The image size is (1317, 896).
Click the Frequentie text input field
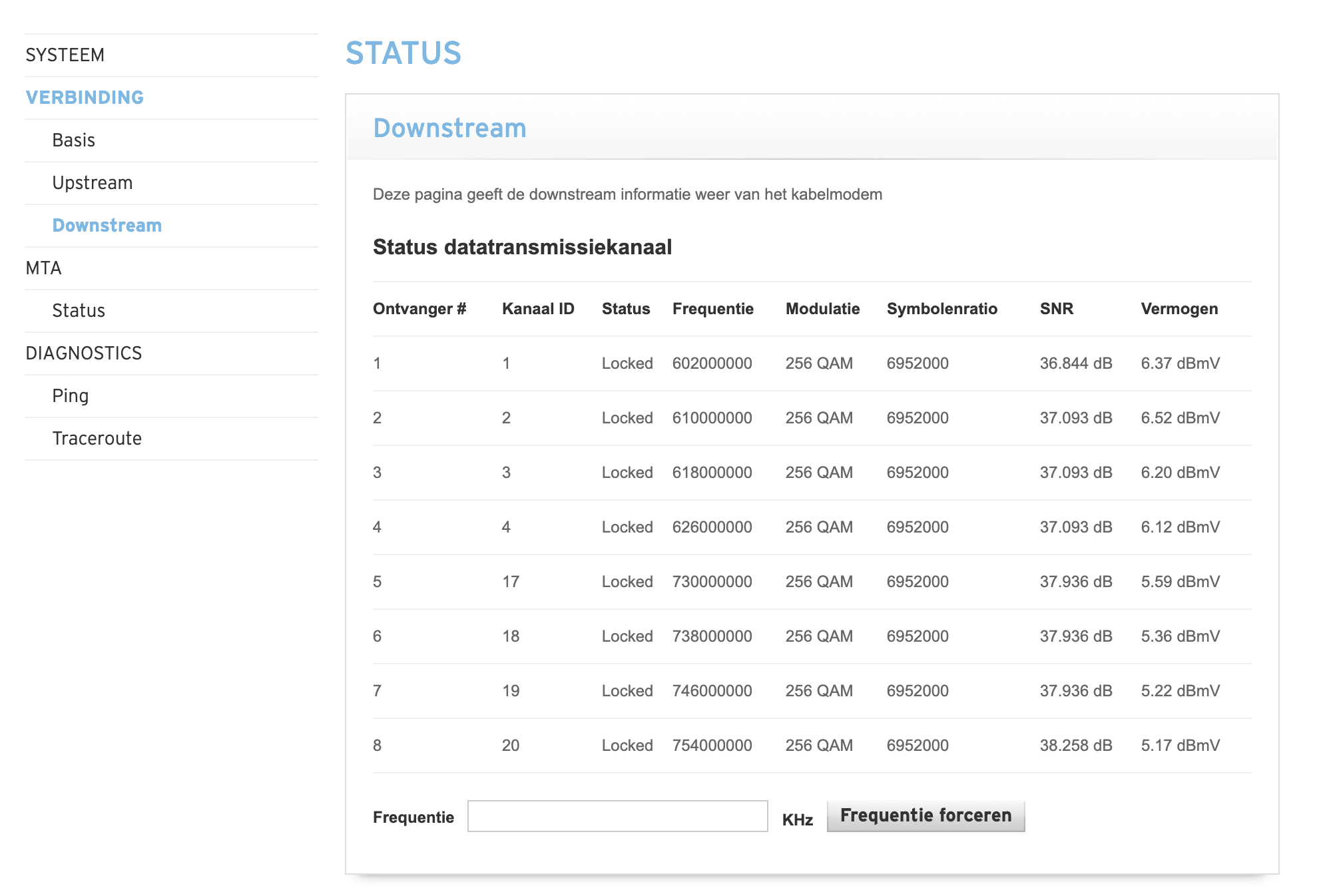click(617, 816)
